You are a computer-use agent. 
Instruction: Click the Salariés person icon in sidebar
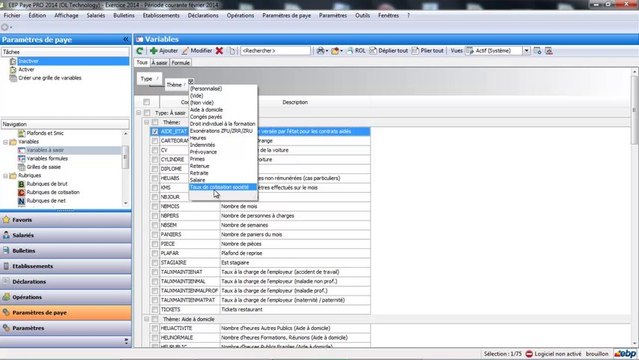[x=6, y=235]
